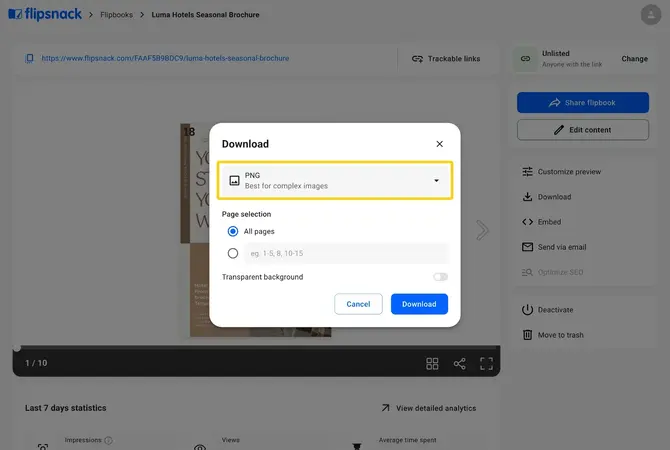
Task: Open Trackable links
Action: click(446, 59)
